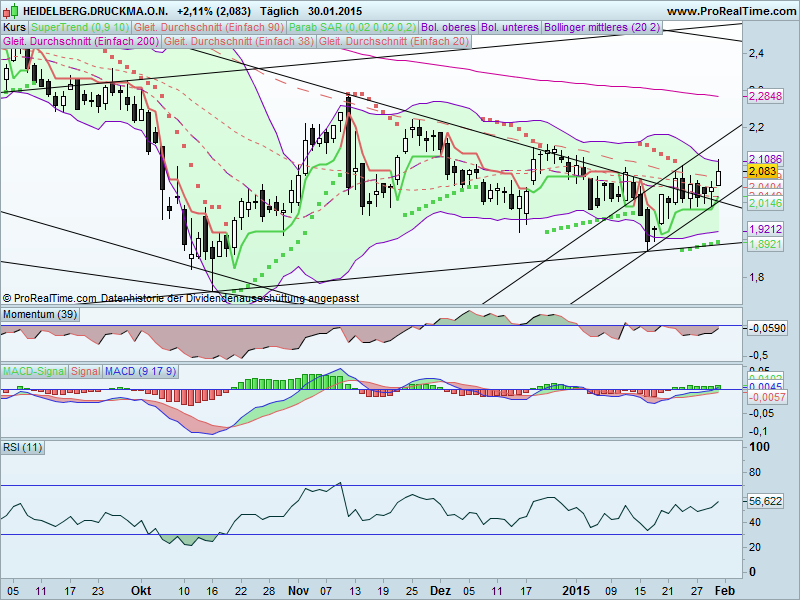This screenshot has width=800, height=600.
Task: Click the RSI axis label 100
Action: tap(759, 447)
